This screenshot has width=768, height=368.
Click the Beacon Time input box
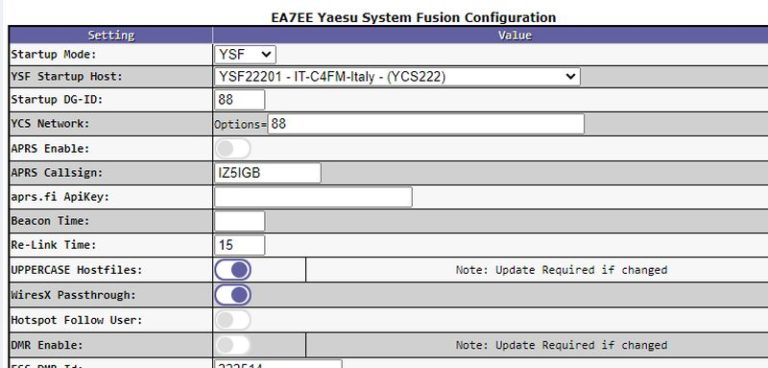(x=240, y=221)
